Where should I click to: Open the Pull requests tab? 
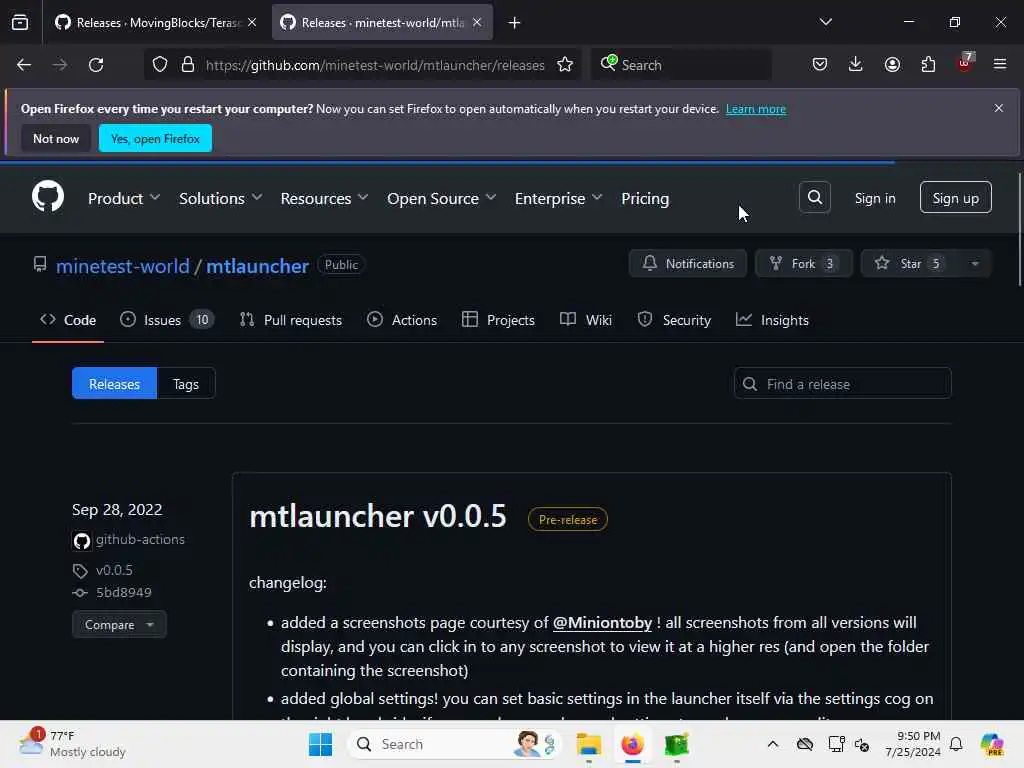291,320
